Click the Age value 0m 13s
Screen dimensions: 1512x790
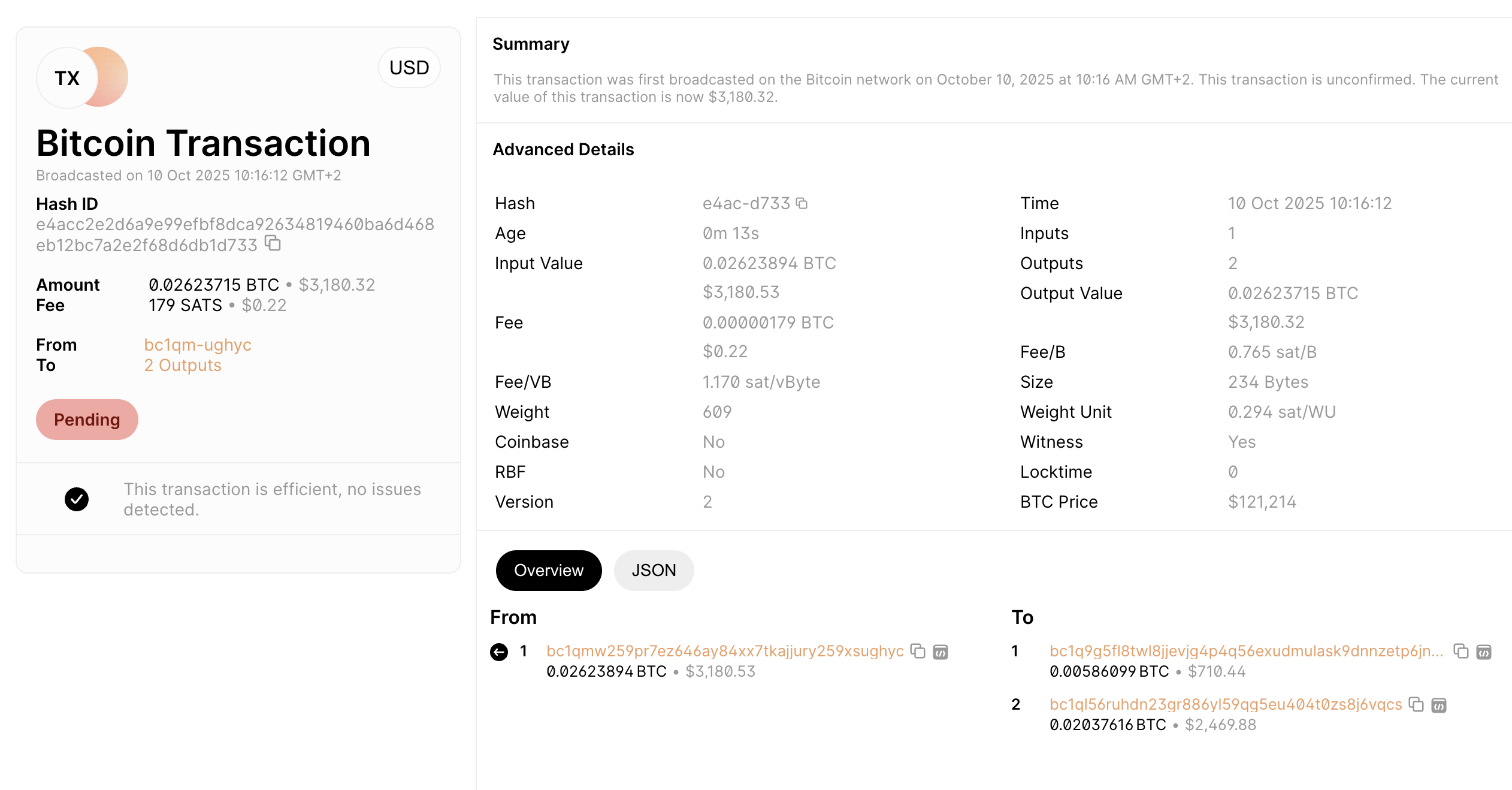pos(731,233)
